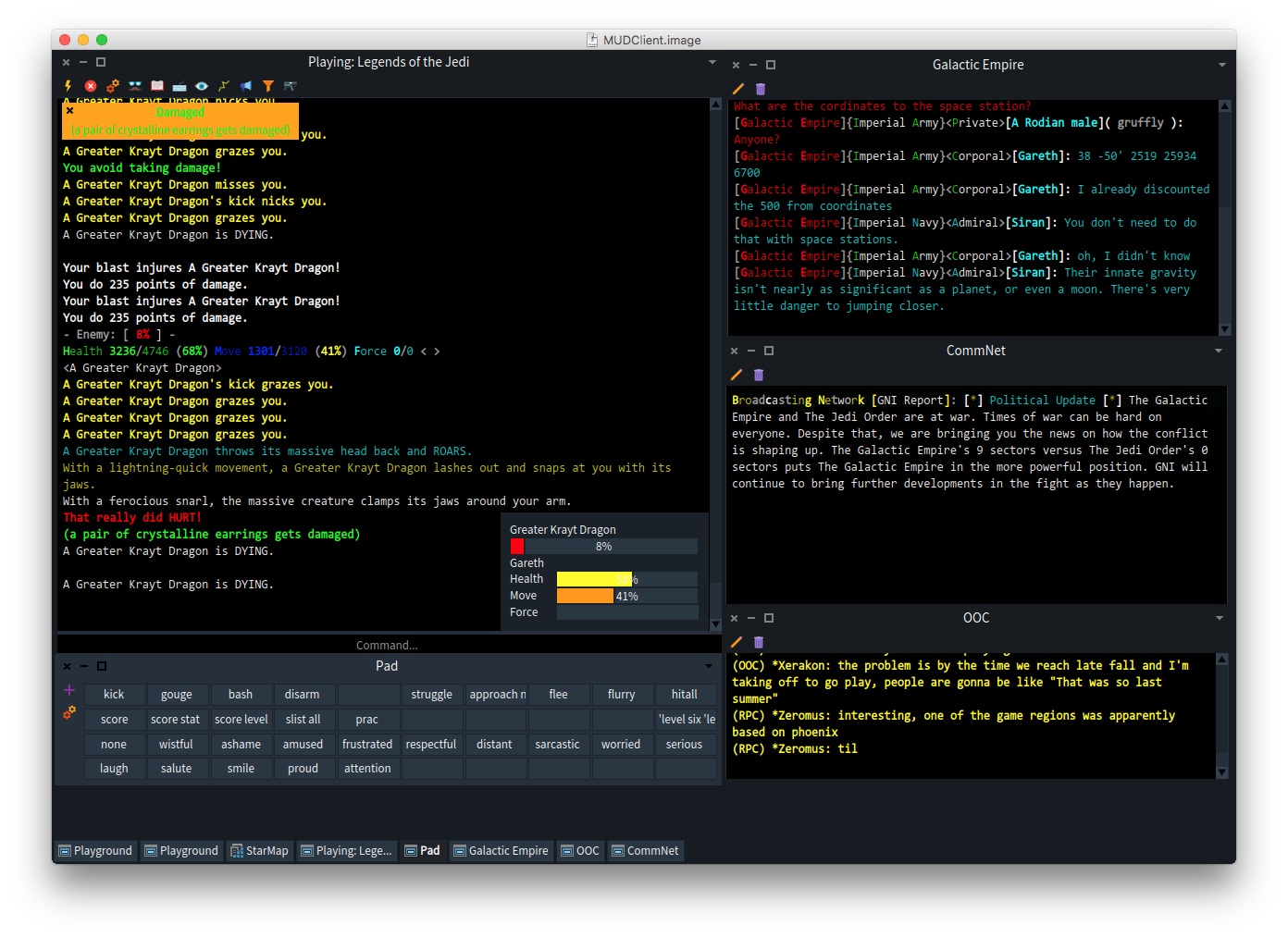Switch to Galactic Empire taskbar tab
1288x938 pixels.
501,850
